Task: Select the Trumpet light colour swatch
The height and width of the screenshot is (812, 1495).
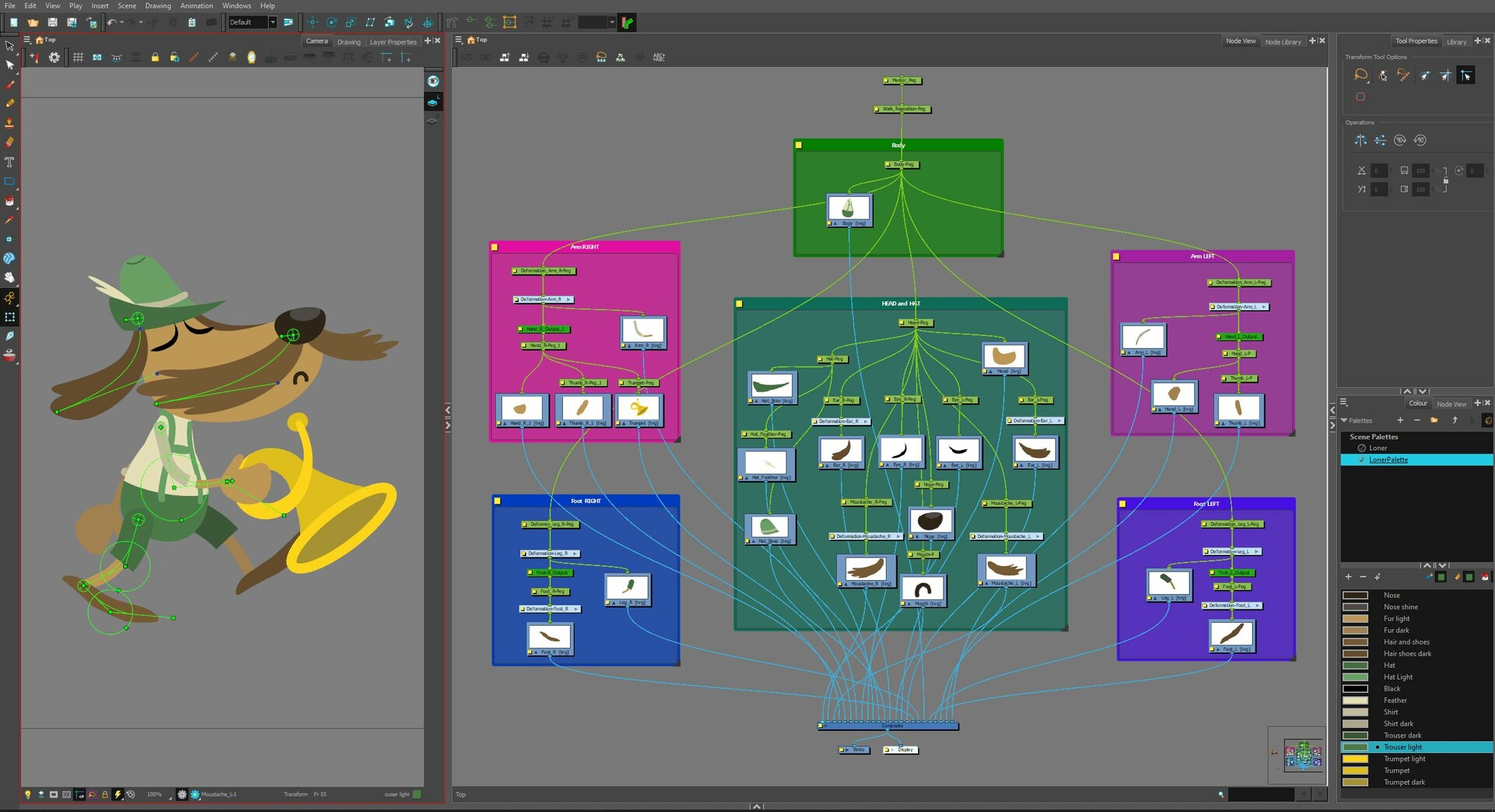Action: pyautogui.click(x=1356, y=760)
